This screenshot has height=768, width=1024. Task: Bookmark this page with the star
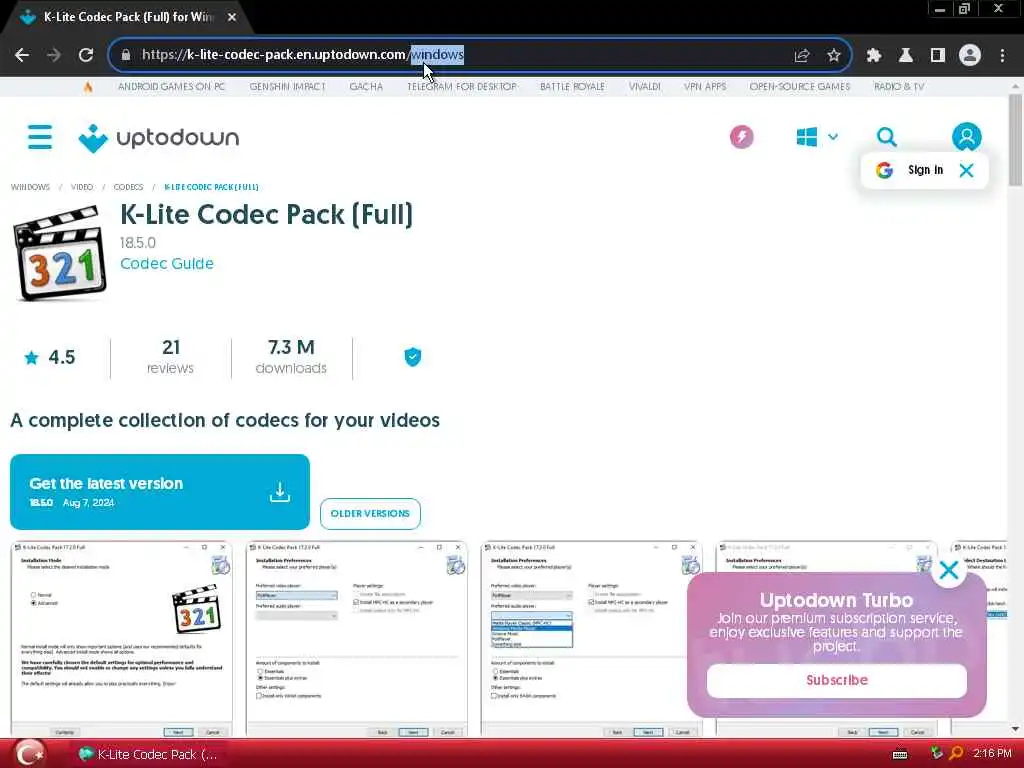(x=834, y=56)
